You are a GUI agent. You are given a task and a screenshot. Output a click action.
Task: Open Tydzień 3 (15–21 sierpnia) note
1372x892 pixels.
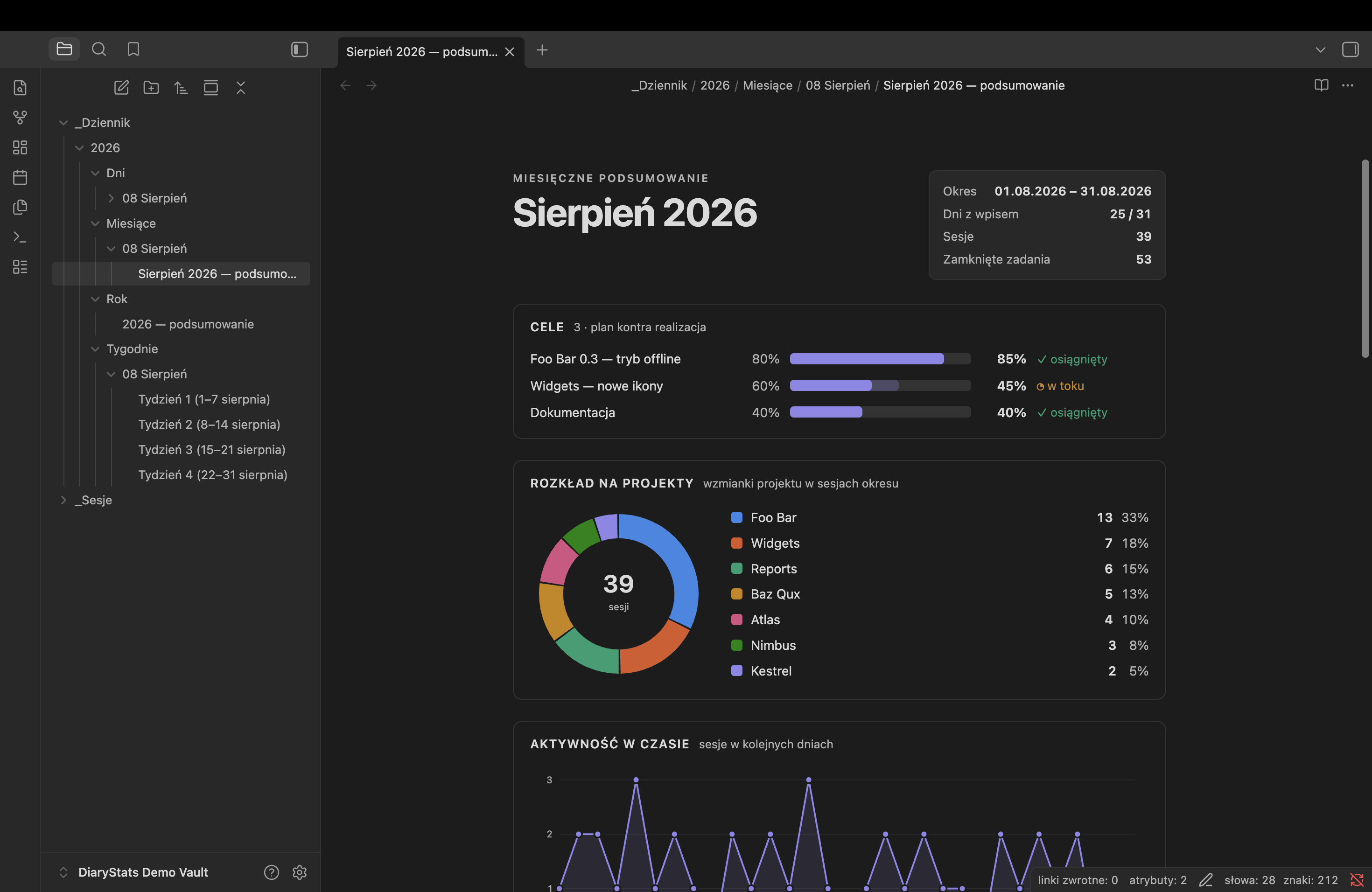pos(211,449)
